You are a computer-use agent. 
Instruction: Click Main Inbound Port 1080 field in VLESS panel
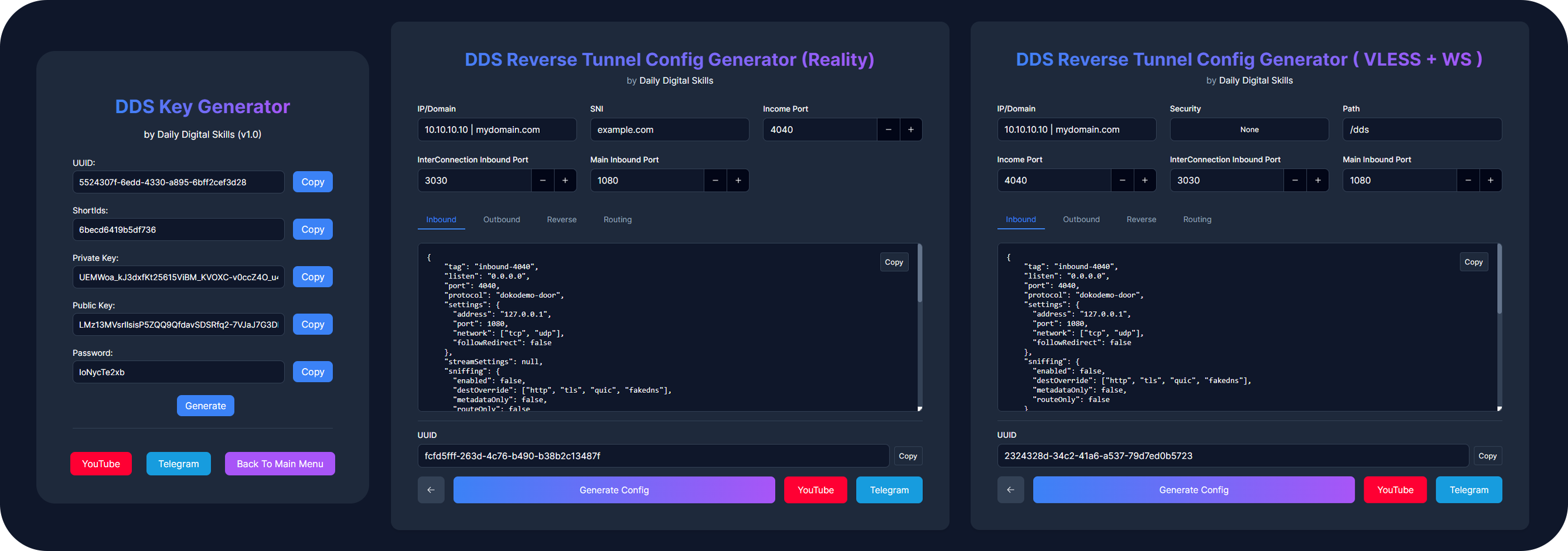(x=1399, y=180)
